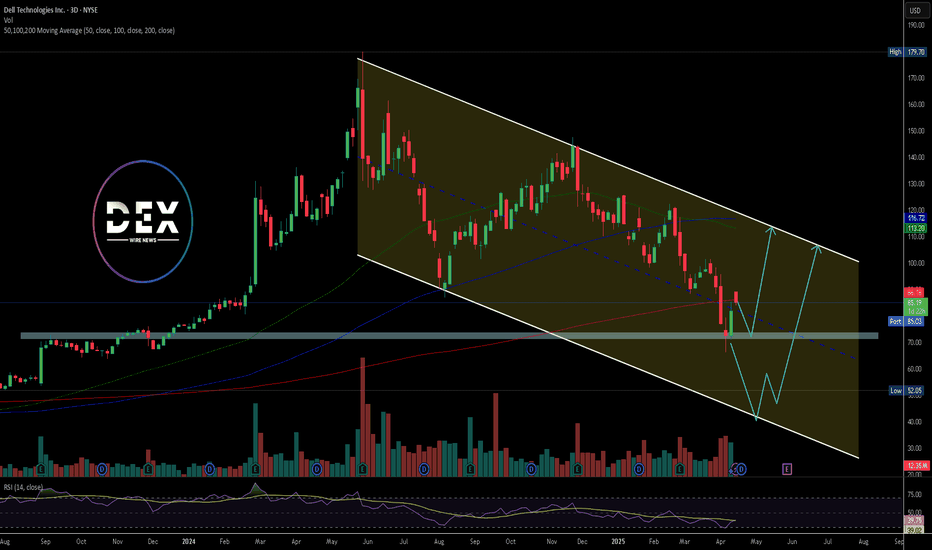The height and width of the screenshot is (550, 932).
Task: Click the 2025 year label on time axis
Action: click(x=618, y=542)
